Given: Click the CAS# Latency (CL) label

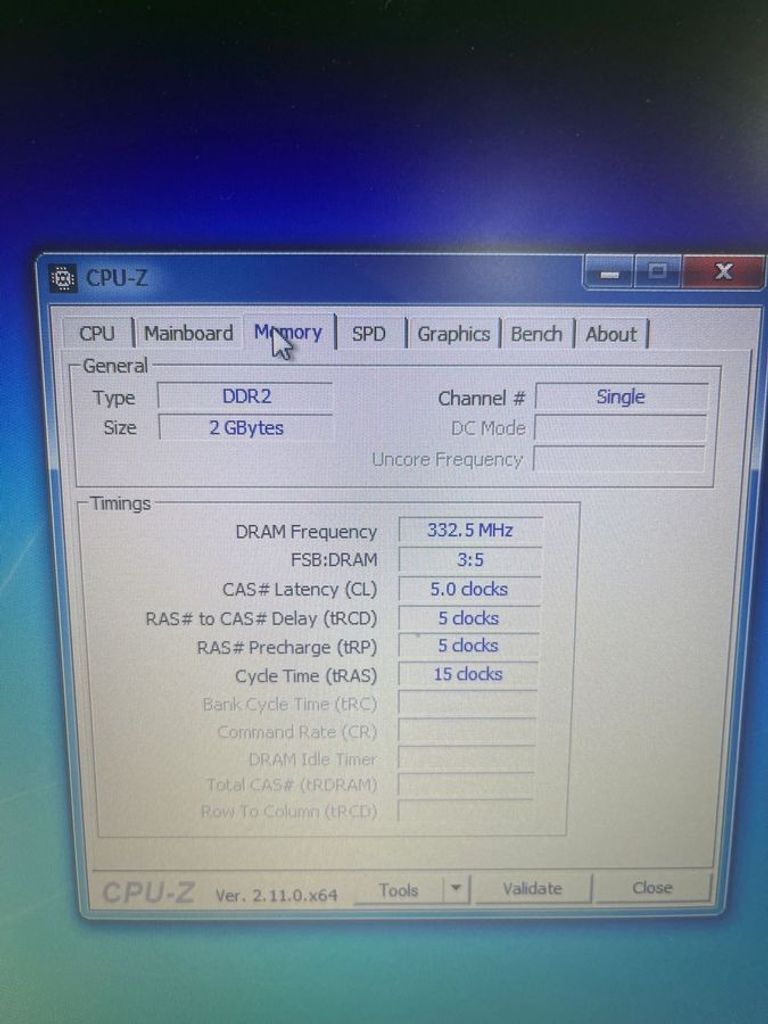Looking at the screenshot, I should pos(300,590).
